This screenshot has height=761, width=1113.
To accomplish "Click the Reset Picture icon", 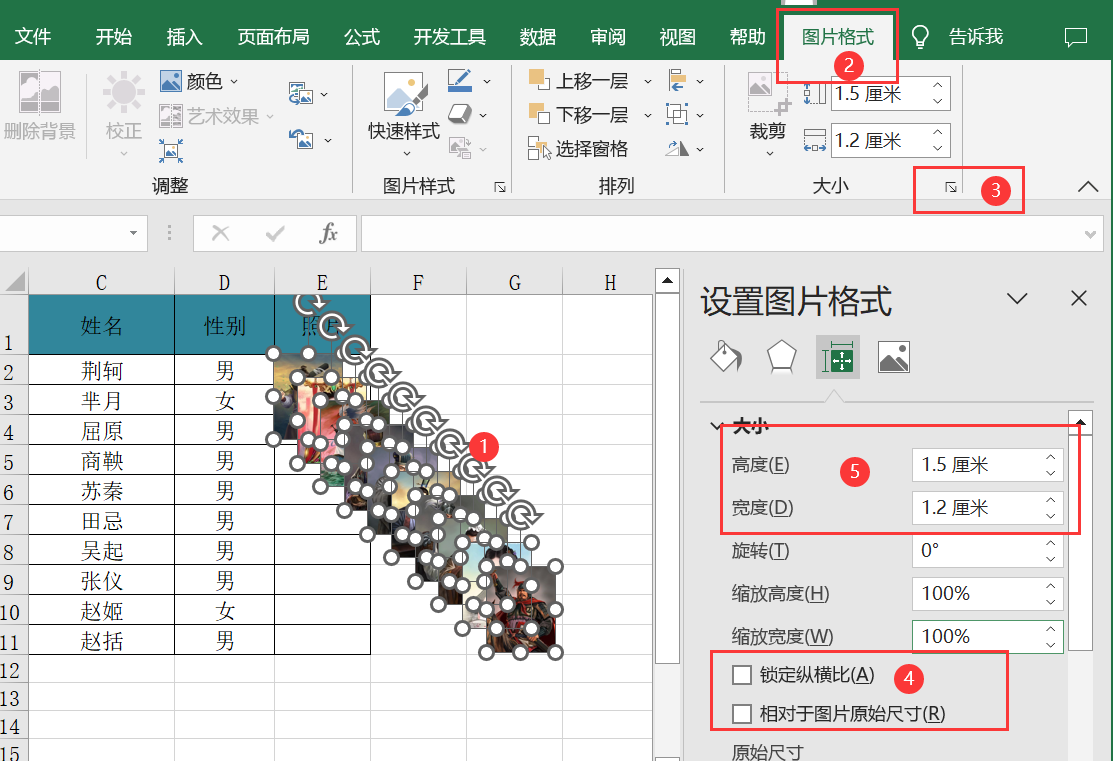I will [x=301, y=138].
